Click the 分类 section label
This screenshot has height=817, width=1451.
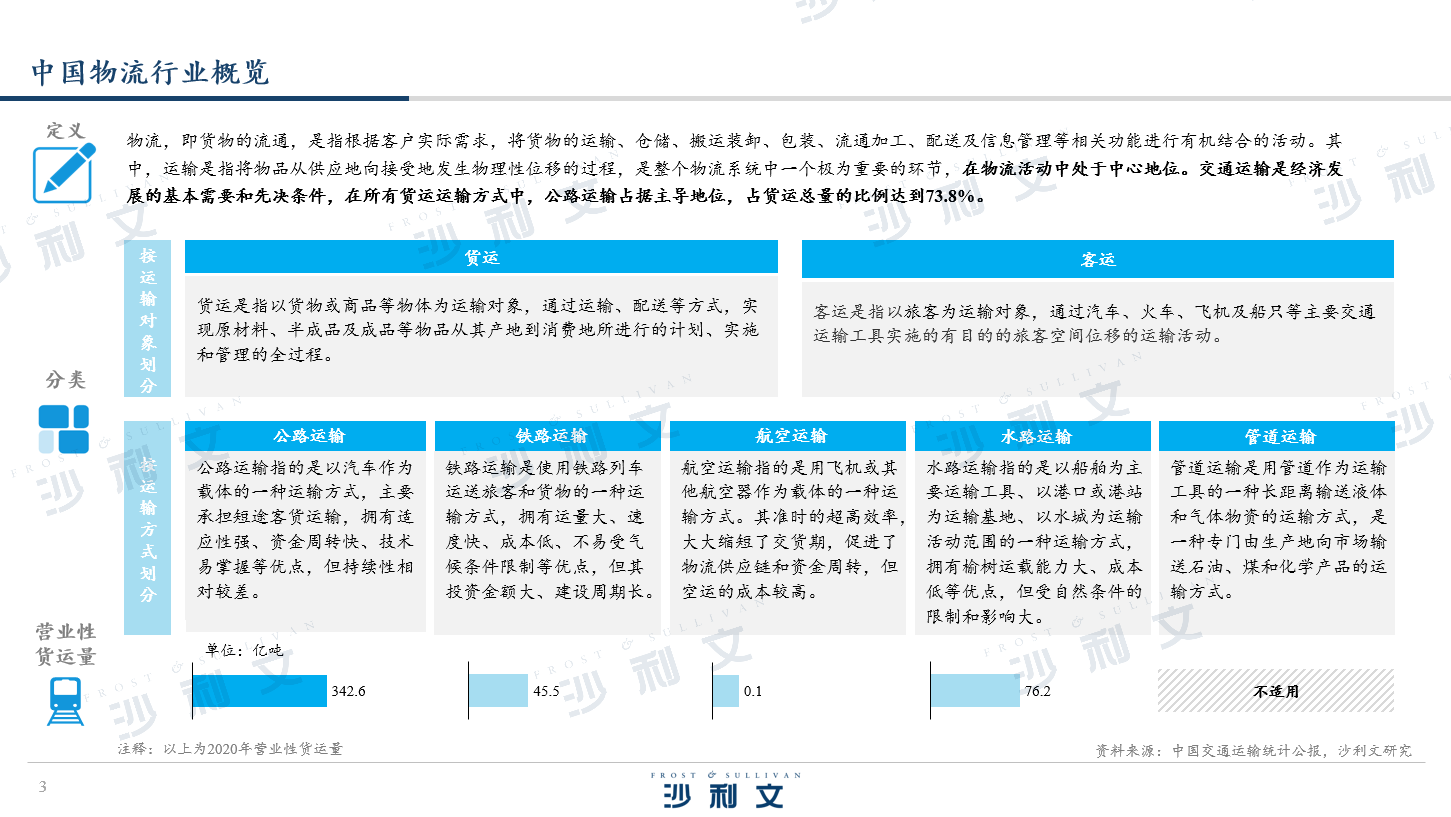[66, 380]
